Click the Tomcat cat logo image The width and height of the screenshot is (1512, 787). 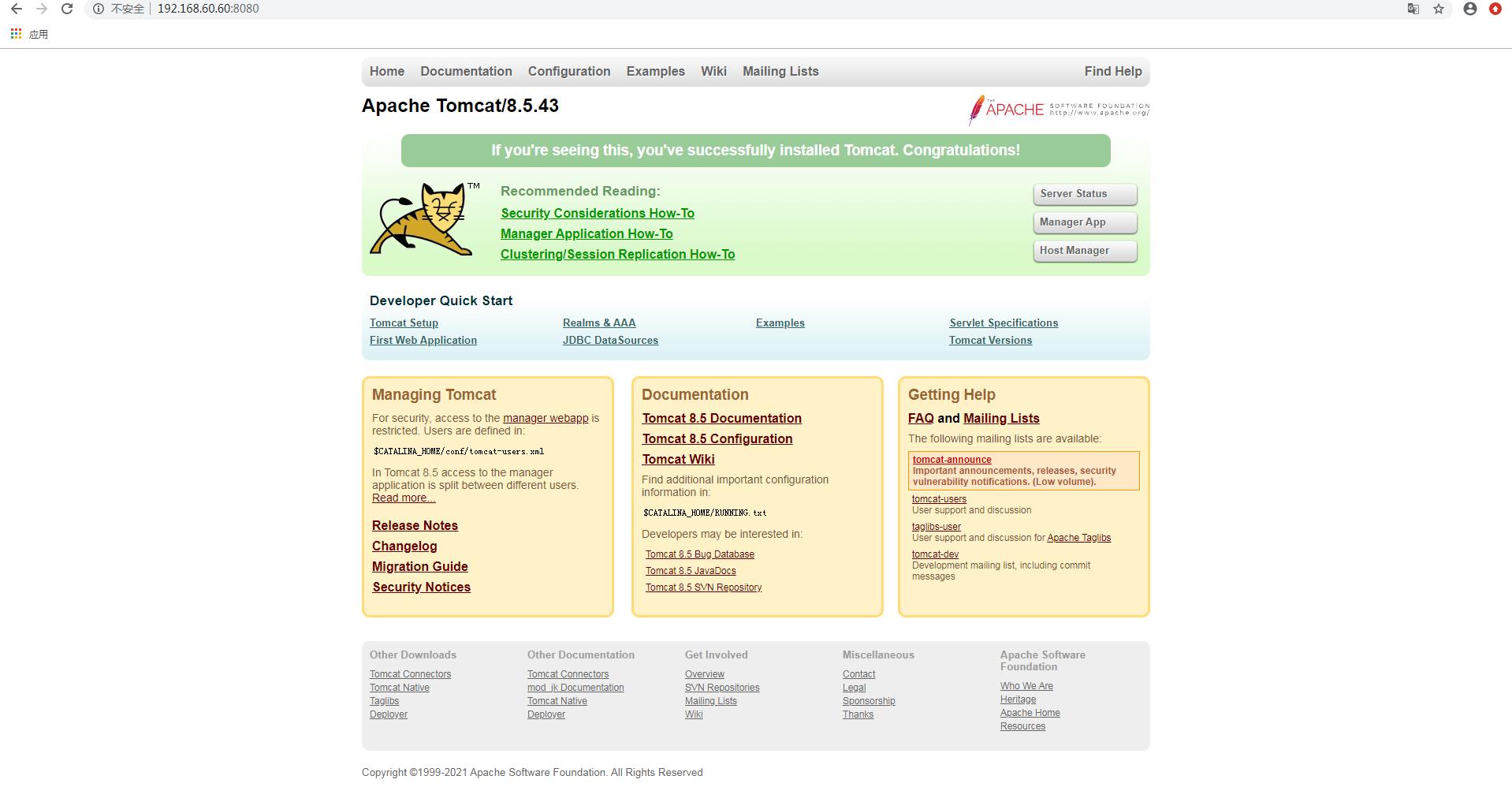[x=424, y=218]
